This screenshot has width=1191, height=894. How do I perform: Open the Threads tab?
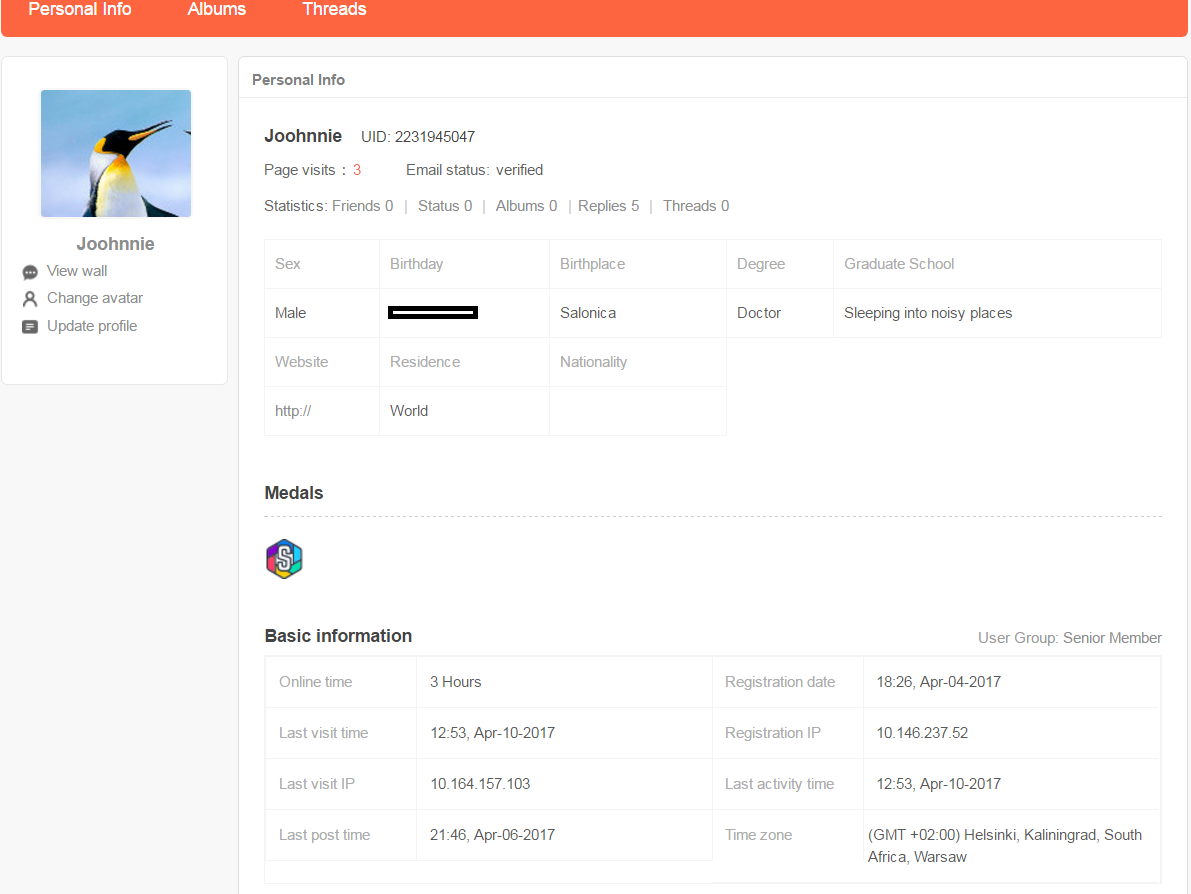334,10
